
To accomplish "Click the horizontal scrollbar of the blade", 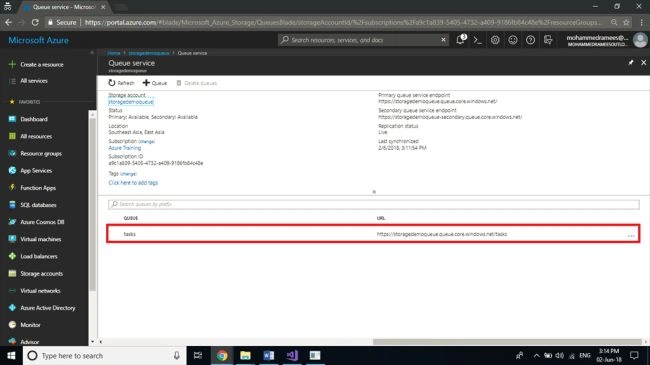I will click(507, 342).
